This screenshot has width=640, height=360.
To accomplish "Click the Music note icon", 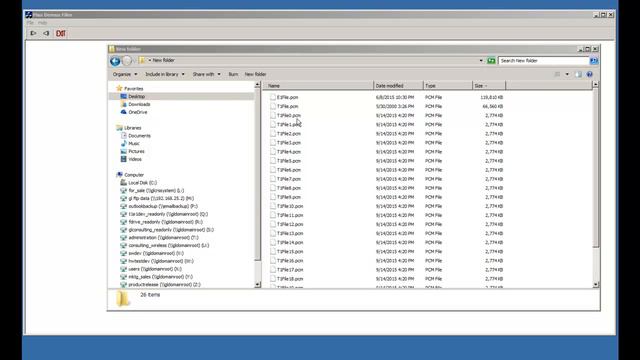I will coord(124,143).
